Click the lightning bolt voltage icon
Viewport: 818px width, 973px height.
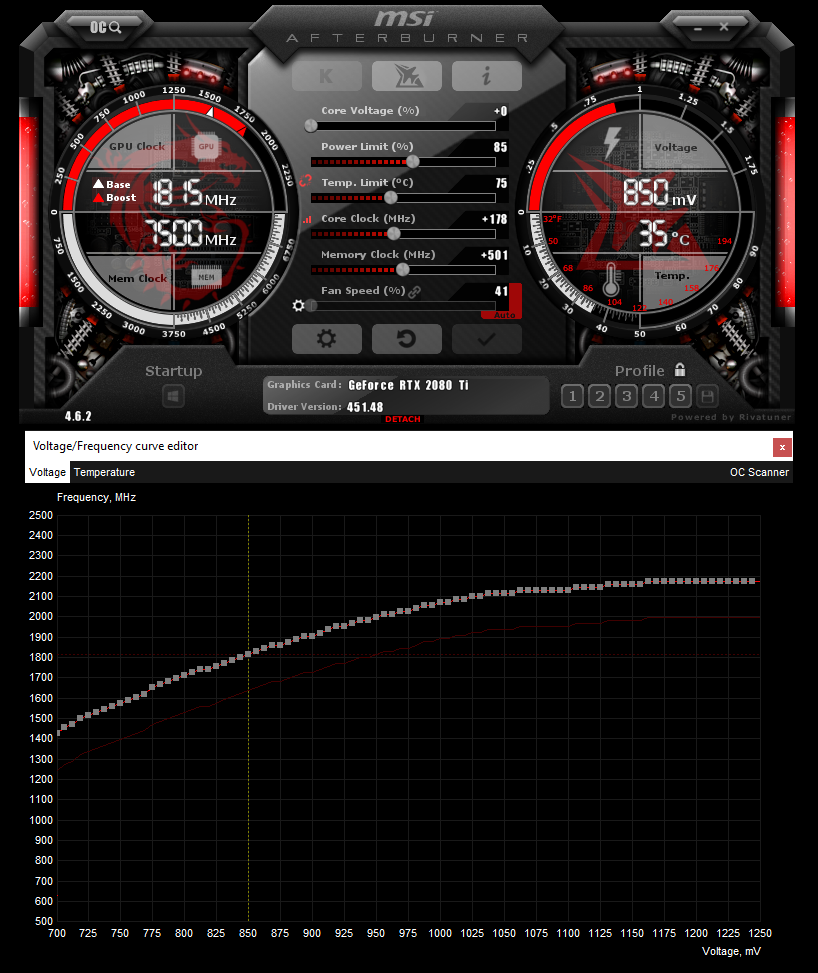(x=612, y=142)
